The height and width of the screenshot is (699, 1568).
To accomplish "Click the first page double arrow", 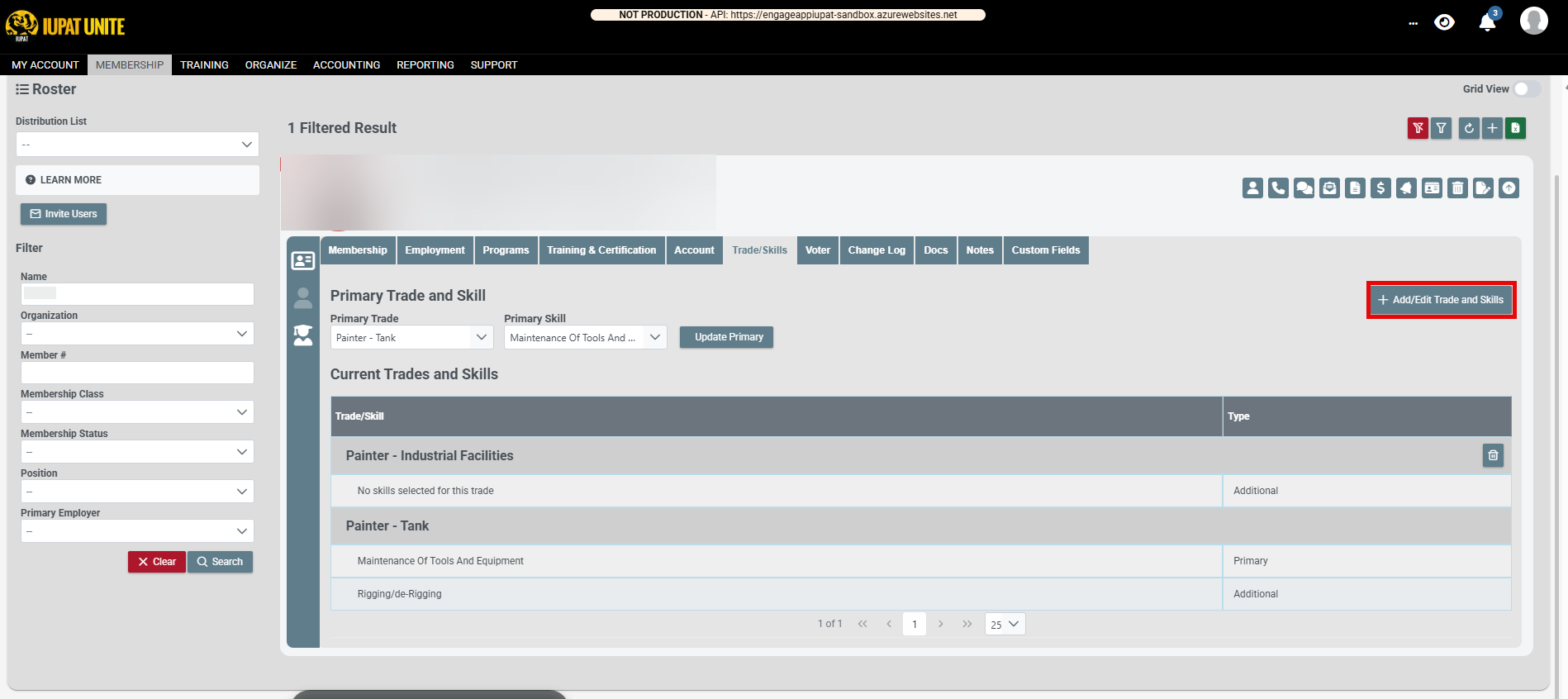I will pyautogui.click(x=862, y=624).
